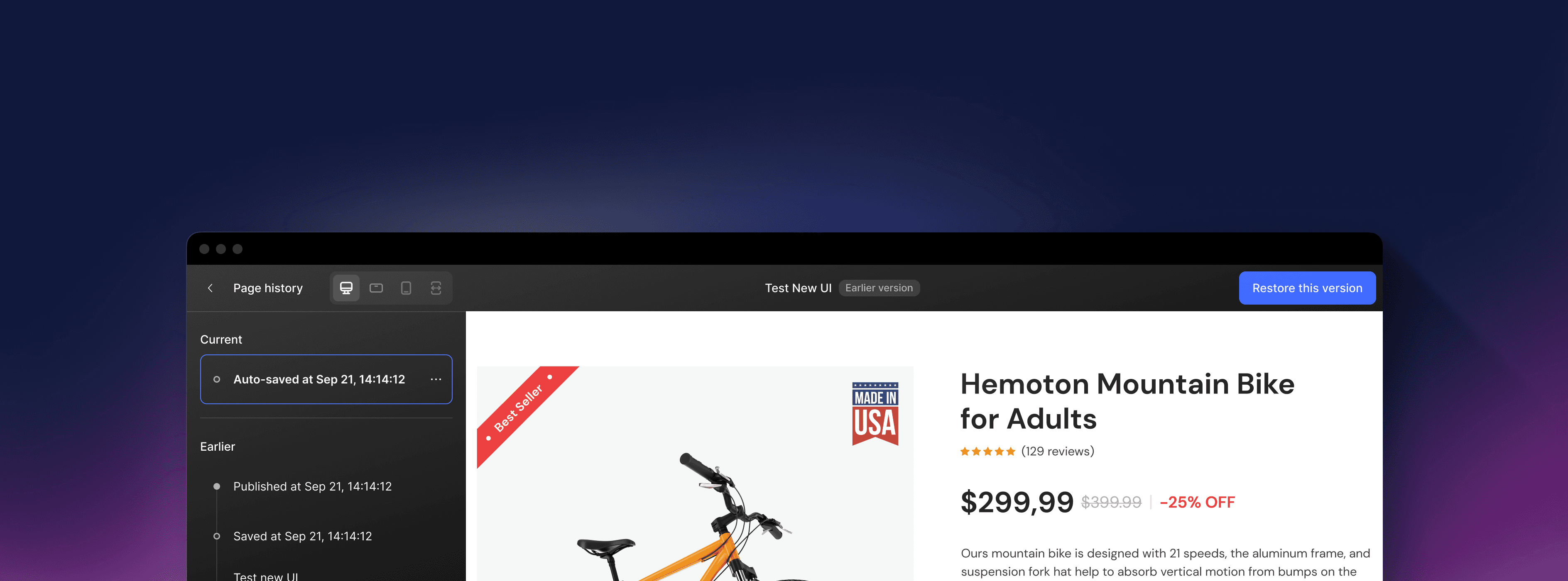Select Saved at Sep 21 version
This screenshot has width=1568, height=581.
click(303, 536)
